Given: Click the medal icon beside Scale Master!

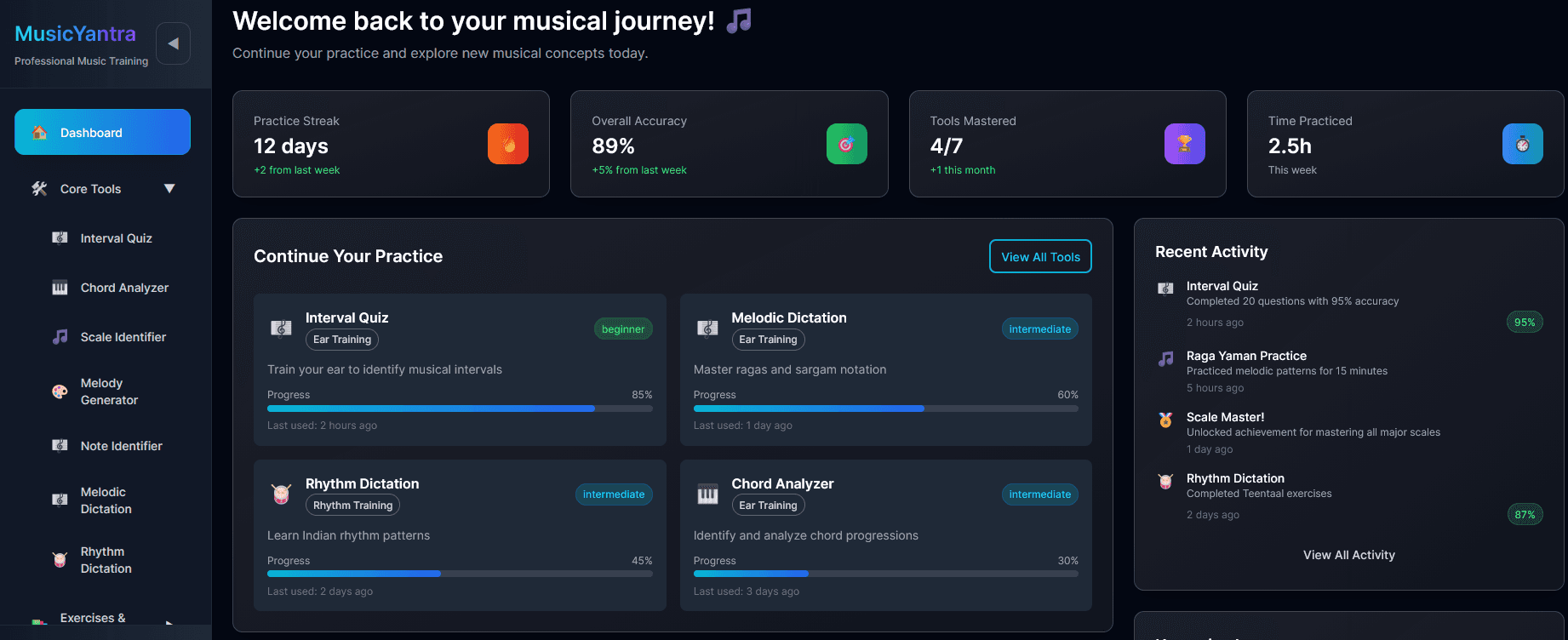Looking at the screenshot, I should [1165, 419].
